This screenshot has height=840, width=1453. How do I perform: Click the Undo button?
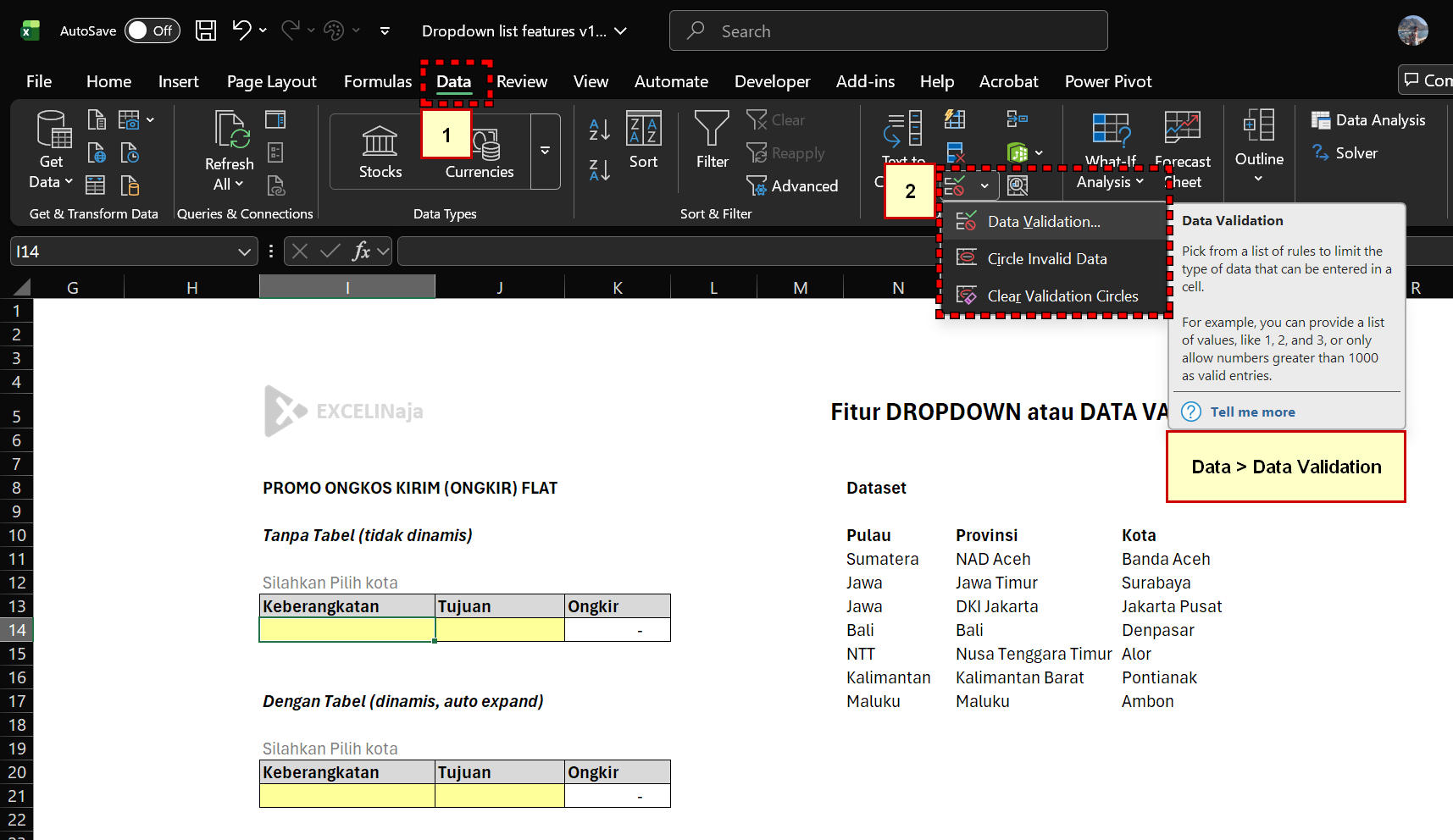240,30
